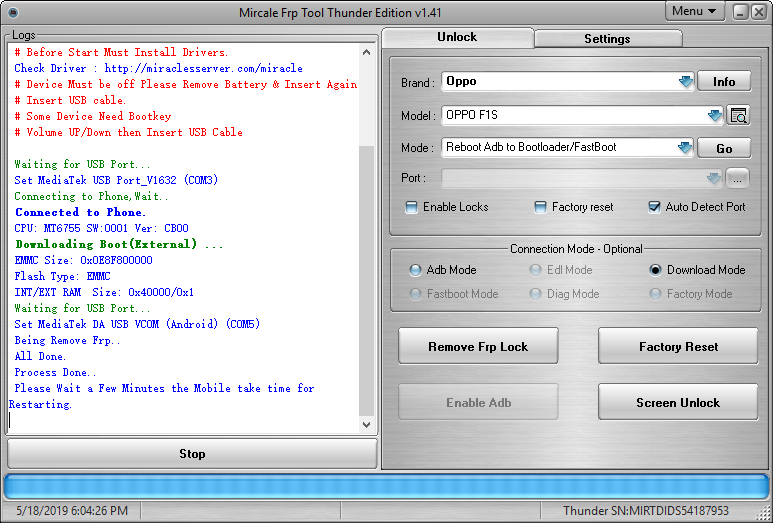
Task: Select Download Mode radio button
Action: pyautogui.click(x=655, y=270)
